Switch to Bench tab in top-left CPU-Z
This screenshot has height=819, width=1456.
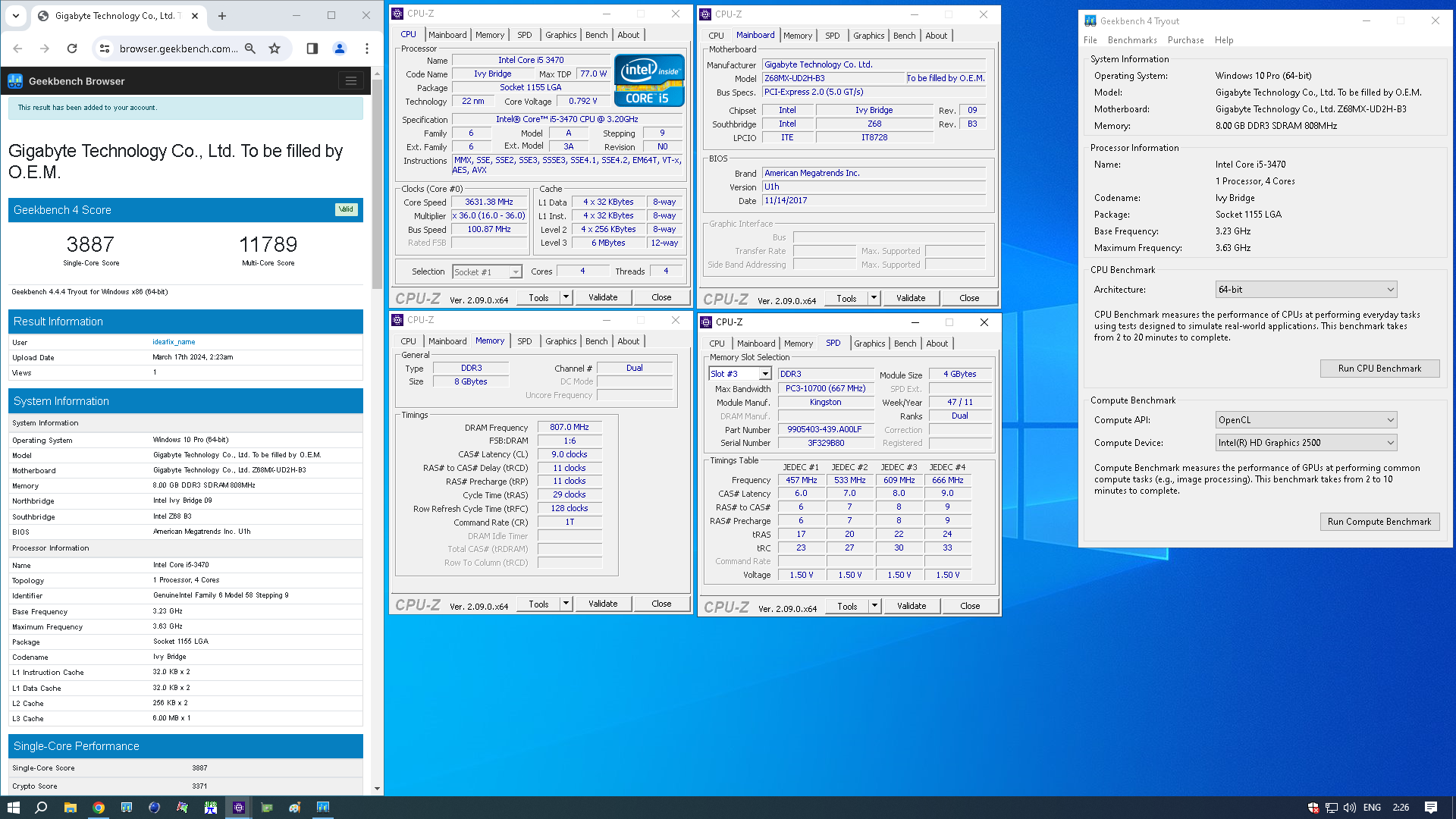tap(596, 35)
